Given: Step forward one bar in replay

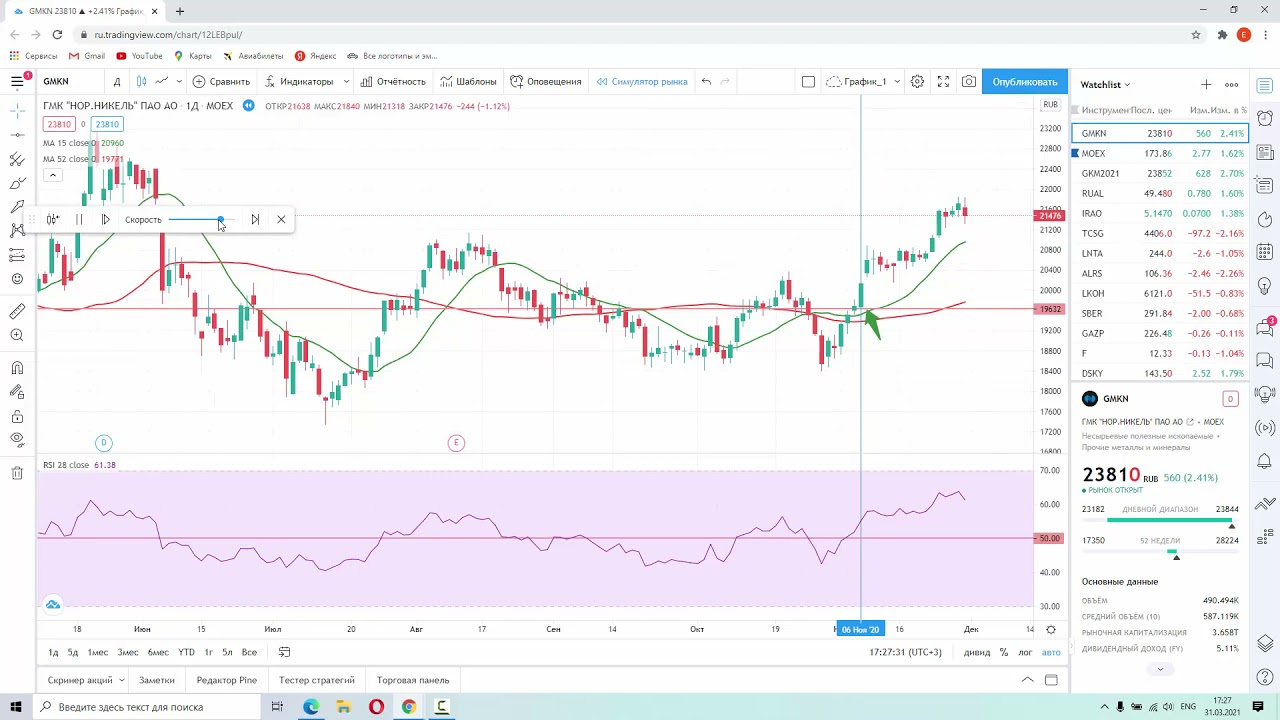Looking at the screenshot, I should (105, 219).
